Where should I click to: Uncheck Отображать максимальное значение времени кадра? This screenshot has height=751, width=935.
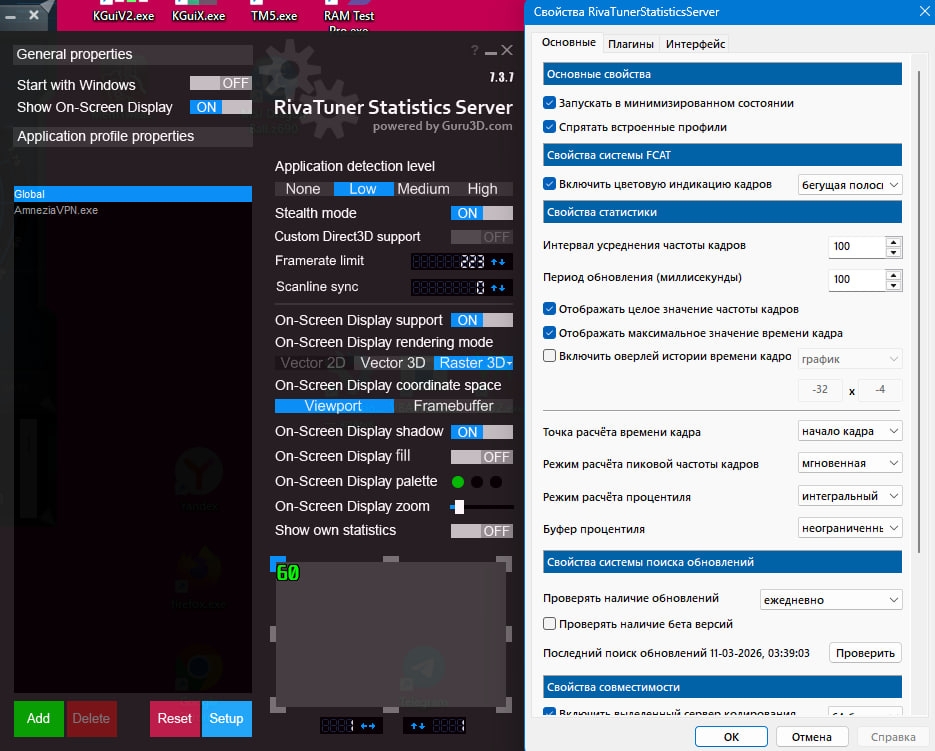550,332
